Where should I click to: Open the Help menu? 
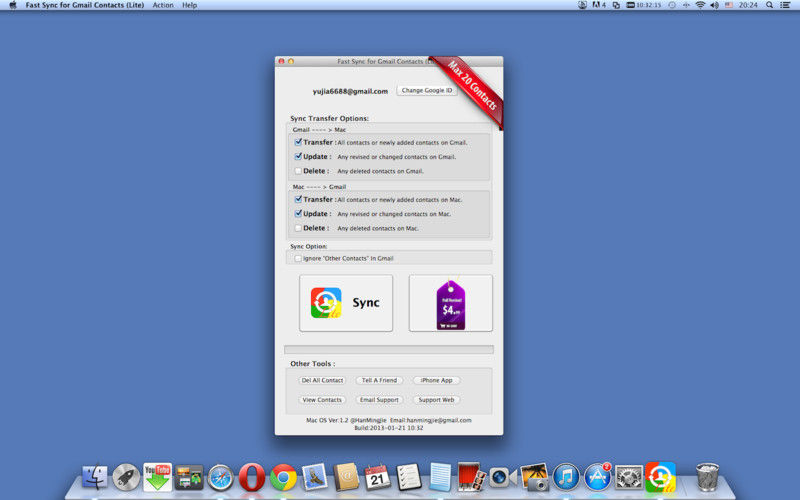[189, 5]
